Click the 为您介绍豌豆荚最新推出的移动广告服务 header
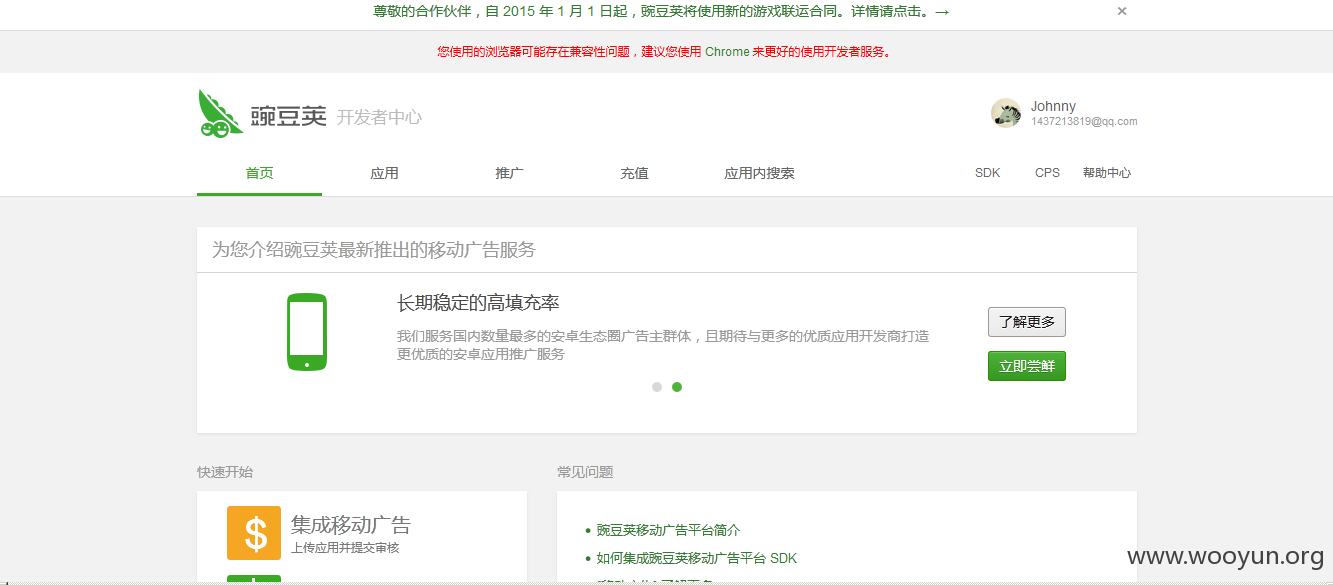The width and height of the screenshot is (1333, 585). coord(373,250)
